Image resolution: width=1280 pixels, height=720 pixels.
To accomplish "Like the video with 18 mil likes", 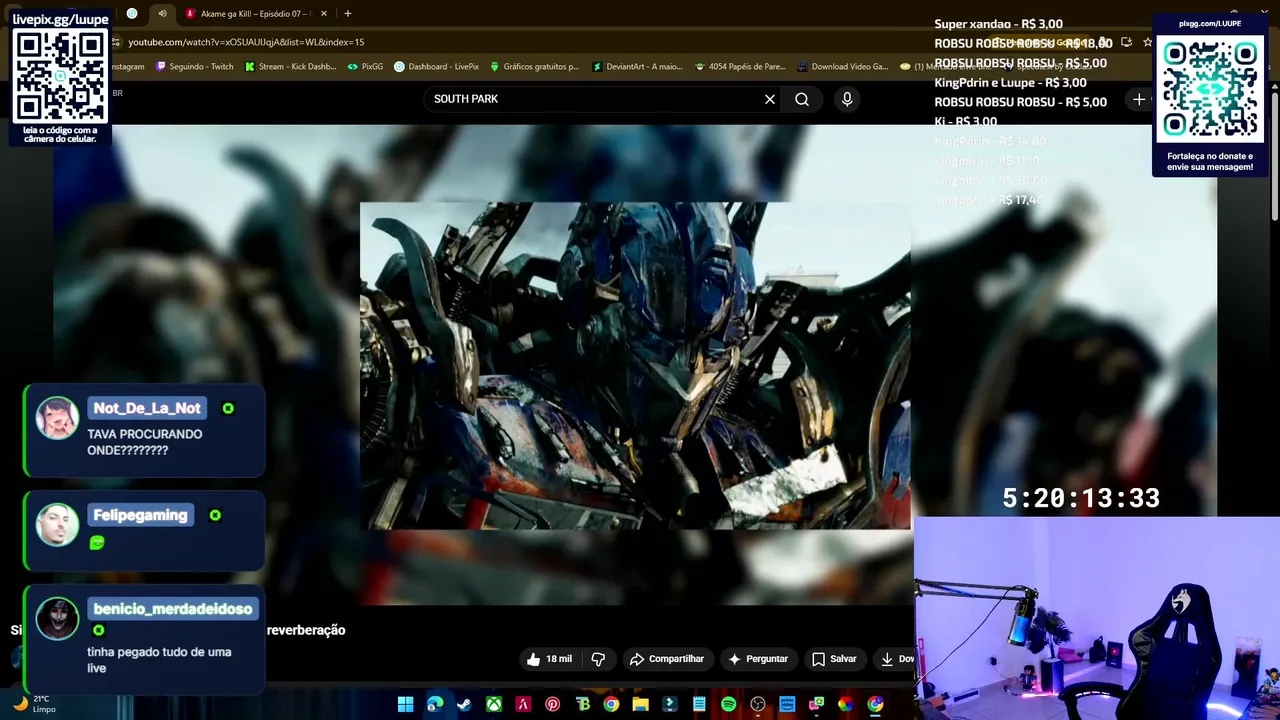I will click(x=549, y=659).
